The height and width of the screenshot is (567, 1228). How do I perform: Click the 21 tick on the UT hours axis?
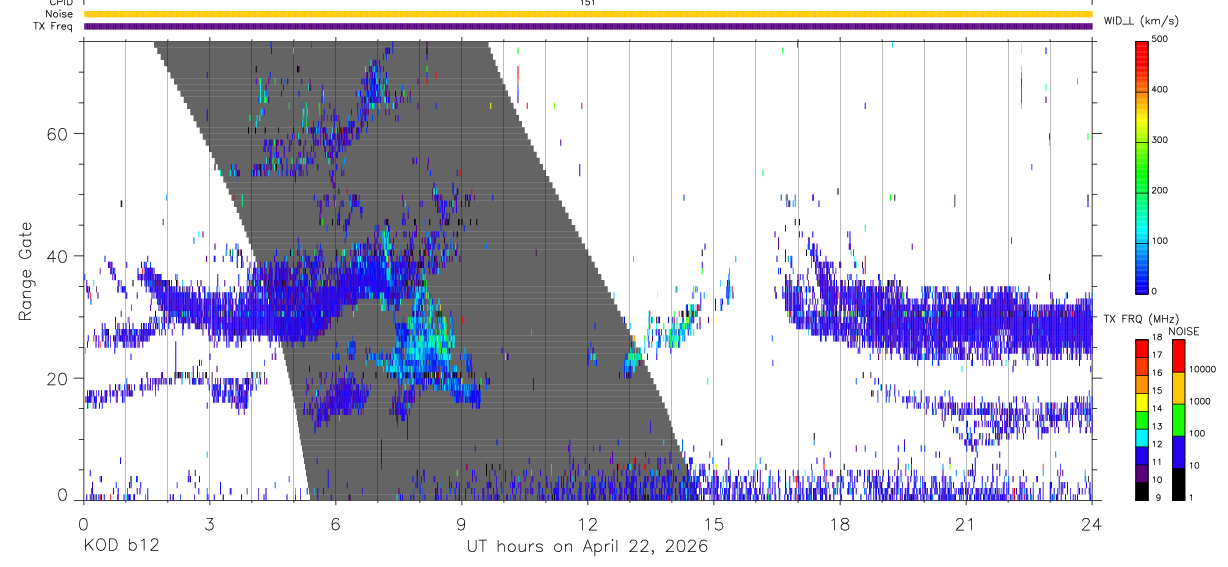[966, 524]
